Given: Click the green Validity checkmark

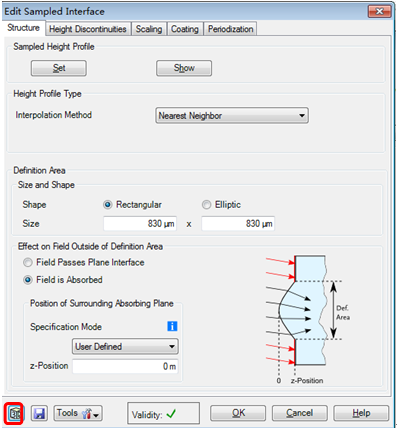Looking at the screenshot, I should [x=171, y=414].
